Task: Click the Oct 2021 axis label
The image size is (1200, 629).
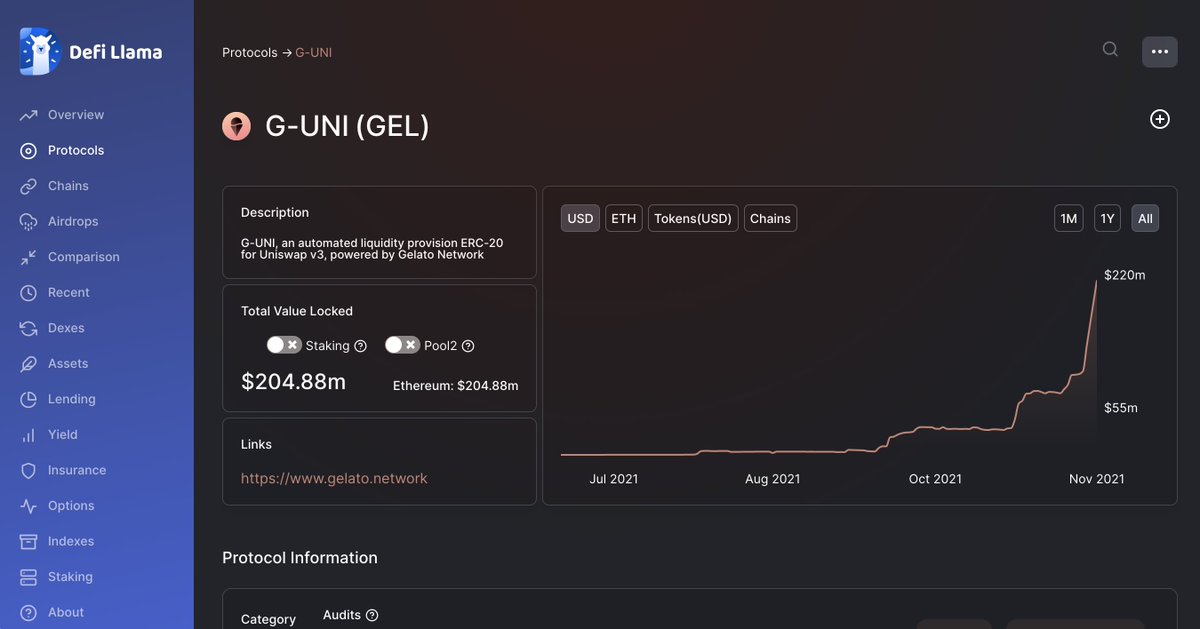Action: click(935, 479)
